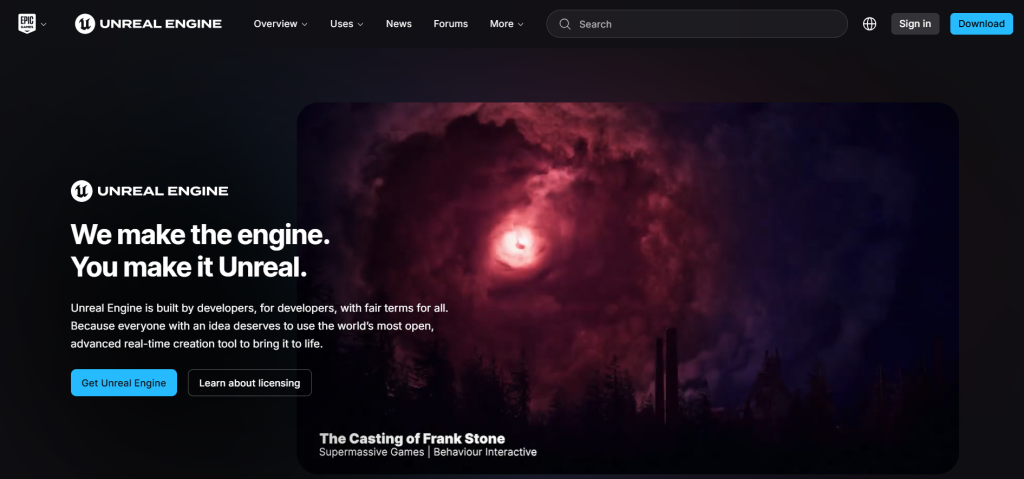This screenshot has height=479, width=1024.
Task: Click the 'You make it Unreal.' heading line
Action: click(x=189, y=267)
